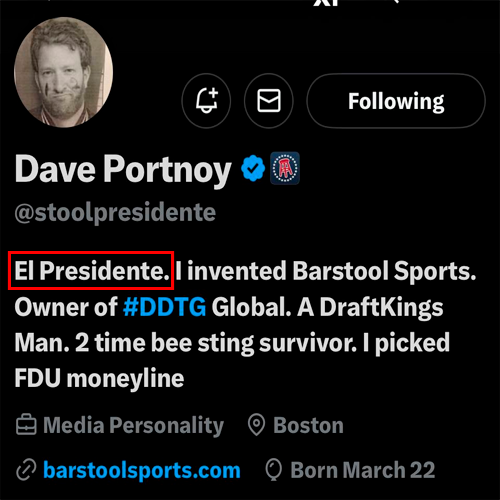Image resolution: width=500 pixels, height=500 pixels.
Task: Click the 'I invented Barstool Sports' bio sentence
Action: click(x=326, y=271)
